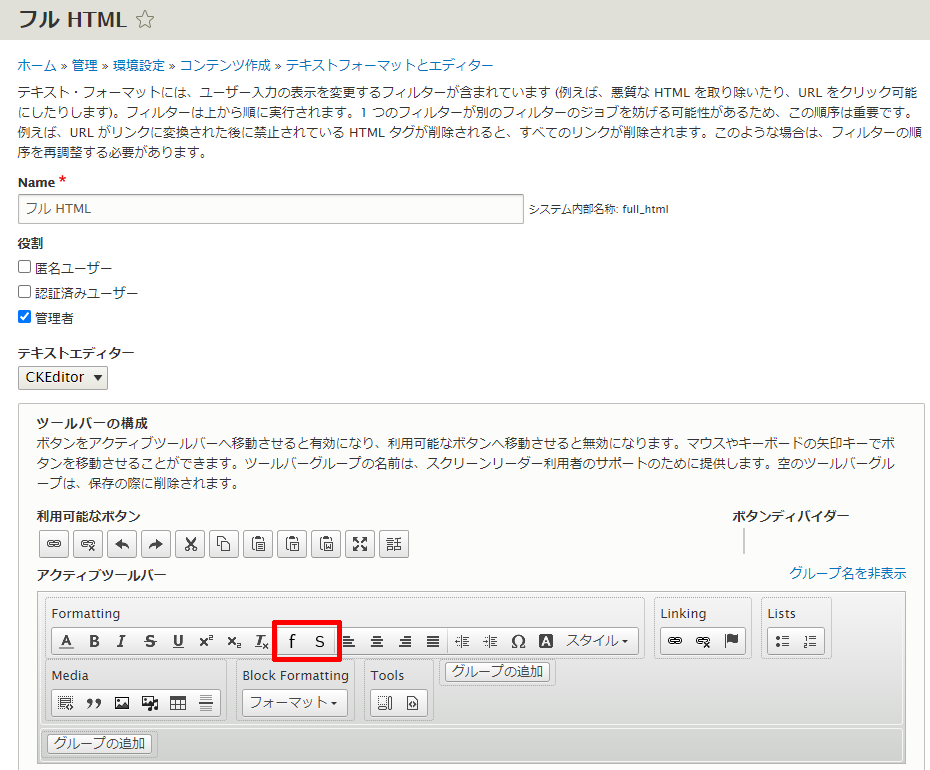Click the ホーム breadcrumb link

[37, 65]
